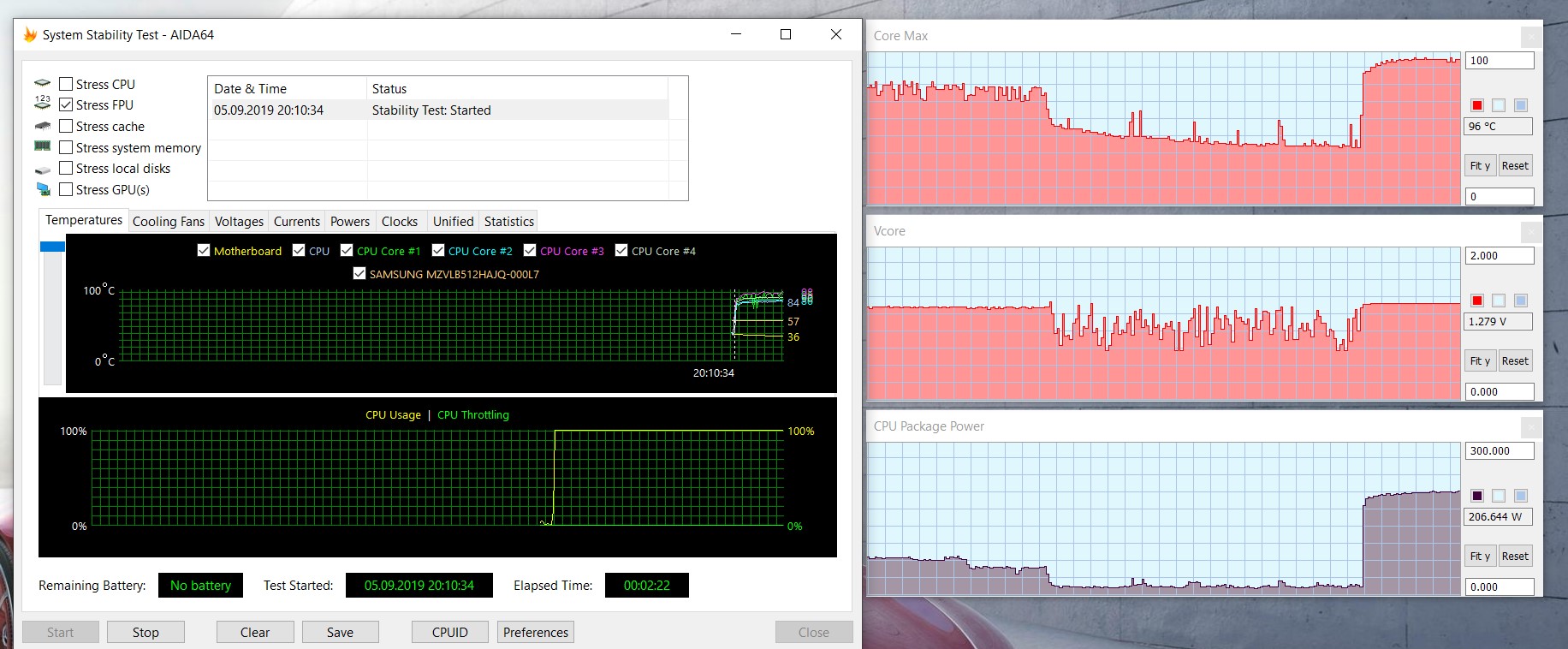Toggle Stress GPU(s) checkbox
This screenshot has width=1568, height=649.
tap(66, 189)
